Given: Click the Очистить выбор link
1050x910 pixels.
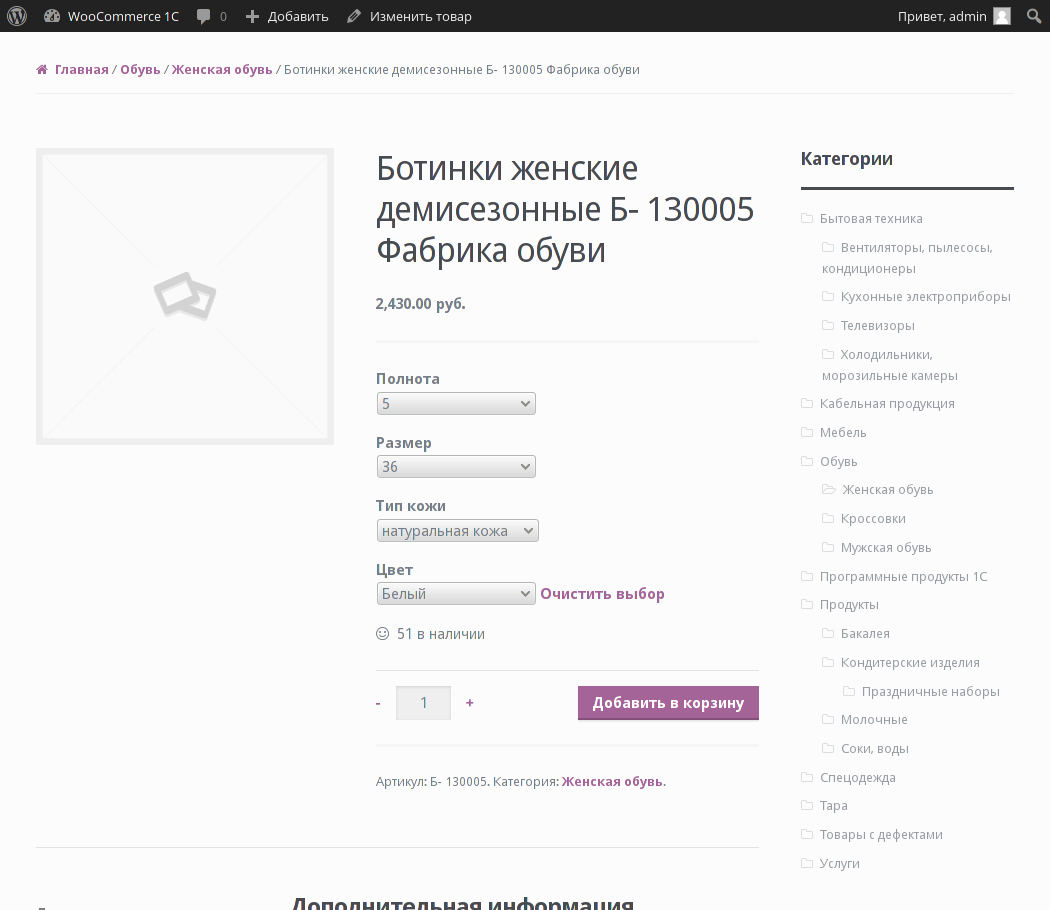Looking at the screenshot, I should click(x=602, y=594).
